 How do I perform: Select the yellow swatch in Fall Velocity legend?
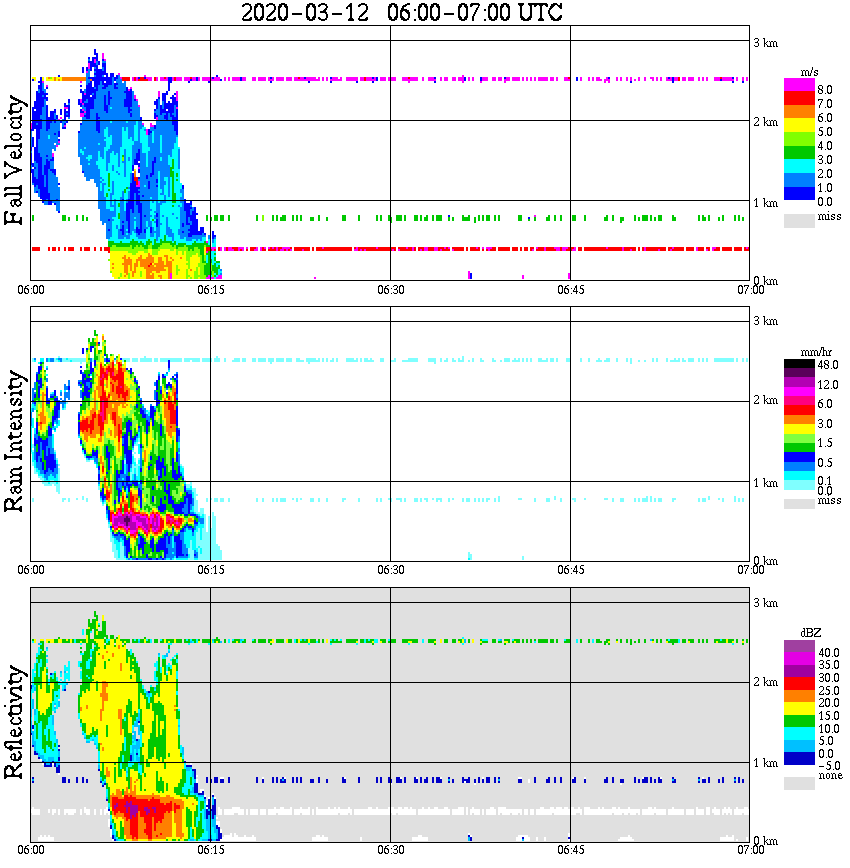[799, 126]
